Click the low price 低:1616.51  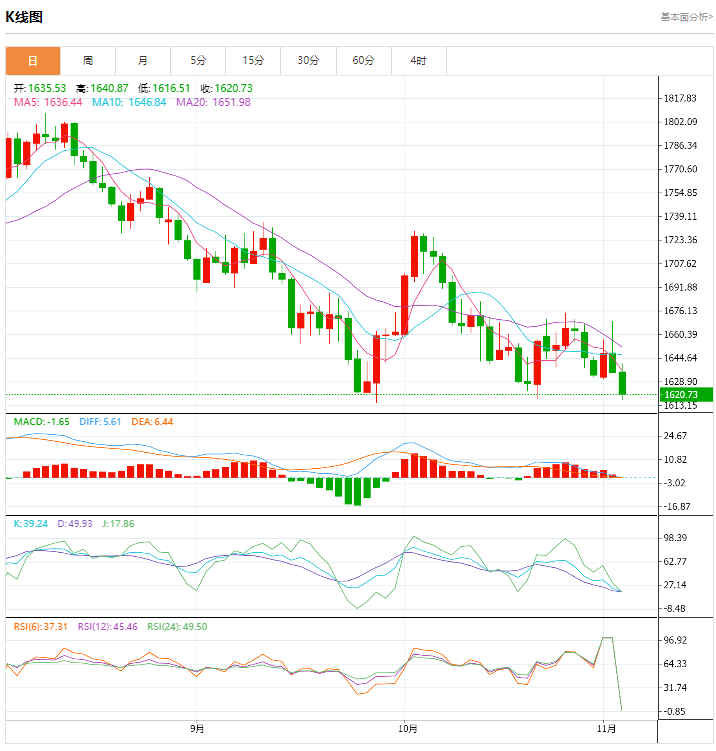164,88
